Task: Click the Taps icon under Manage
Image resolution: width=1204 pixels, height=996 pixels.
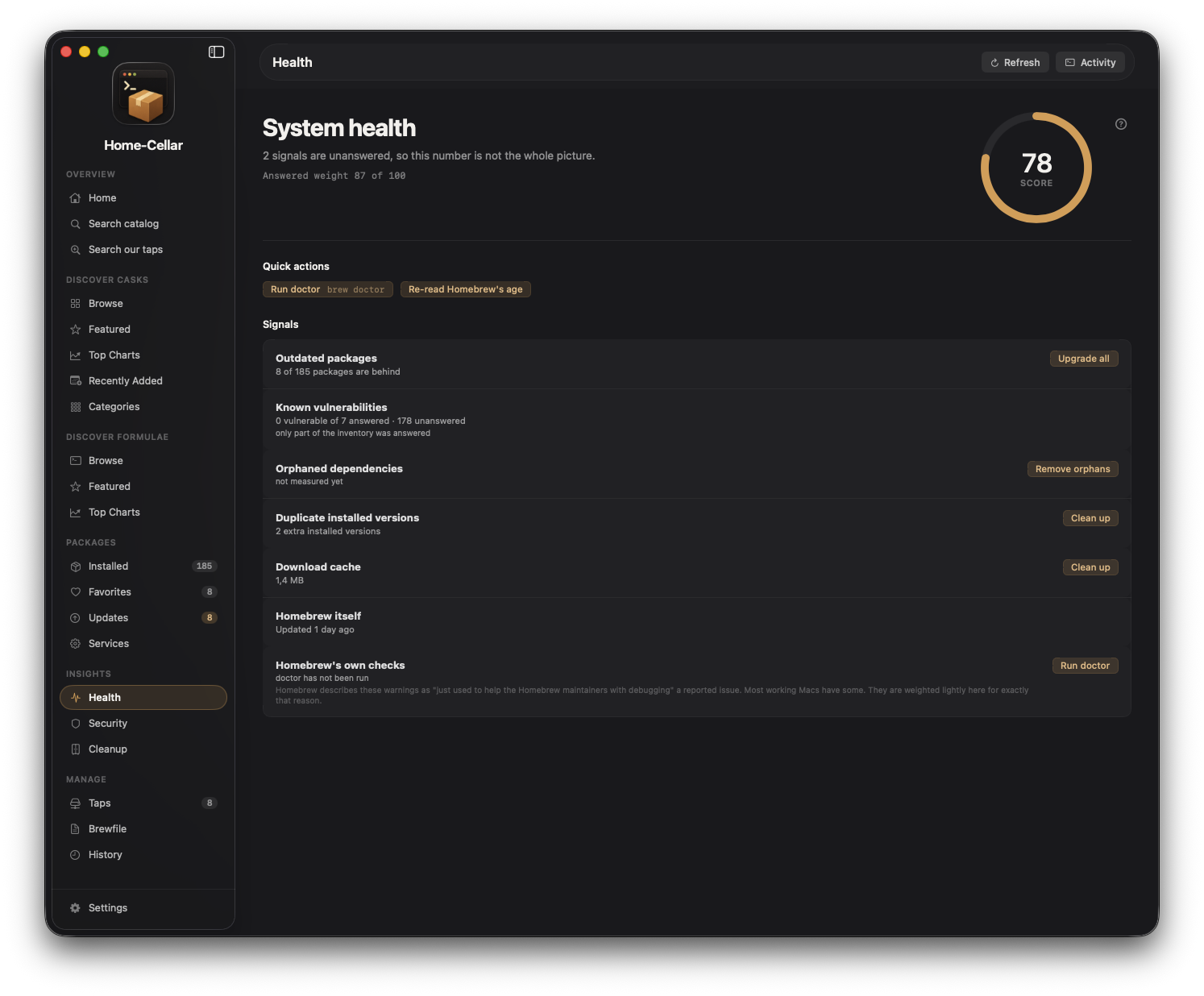Action: pyautogui.click(x=75, y=803)
